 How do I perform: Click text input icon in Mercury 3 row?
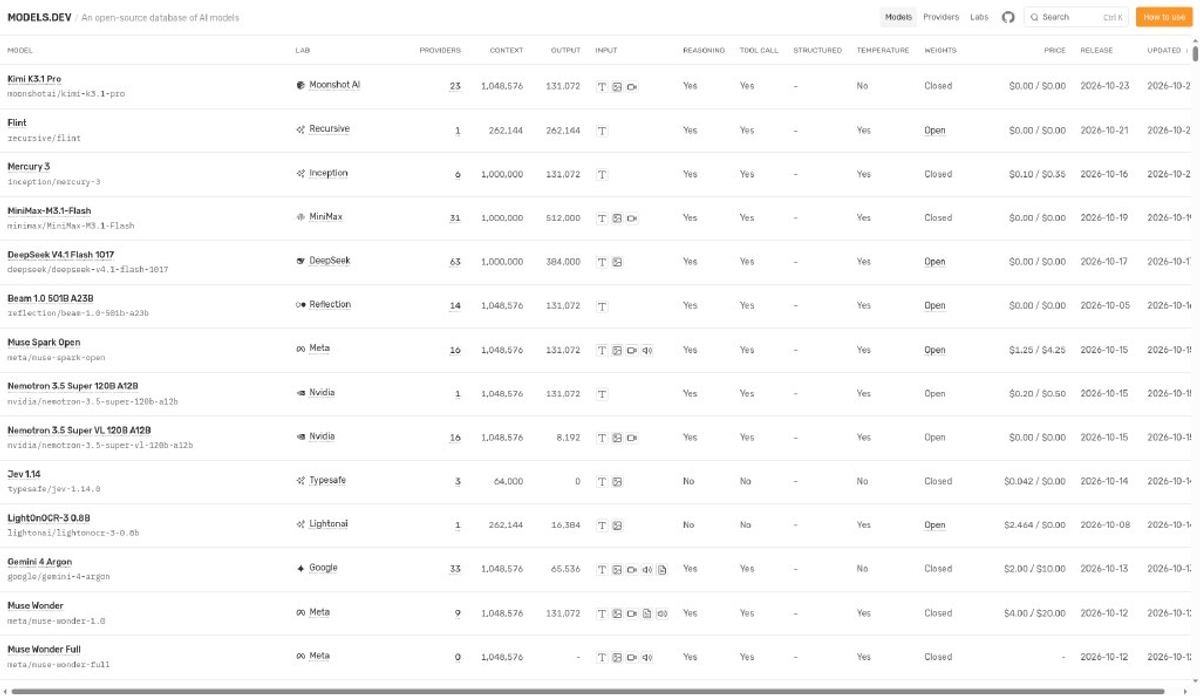602,175
